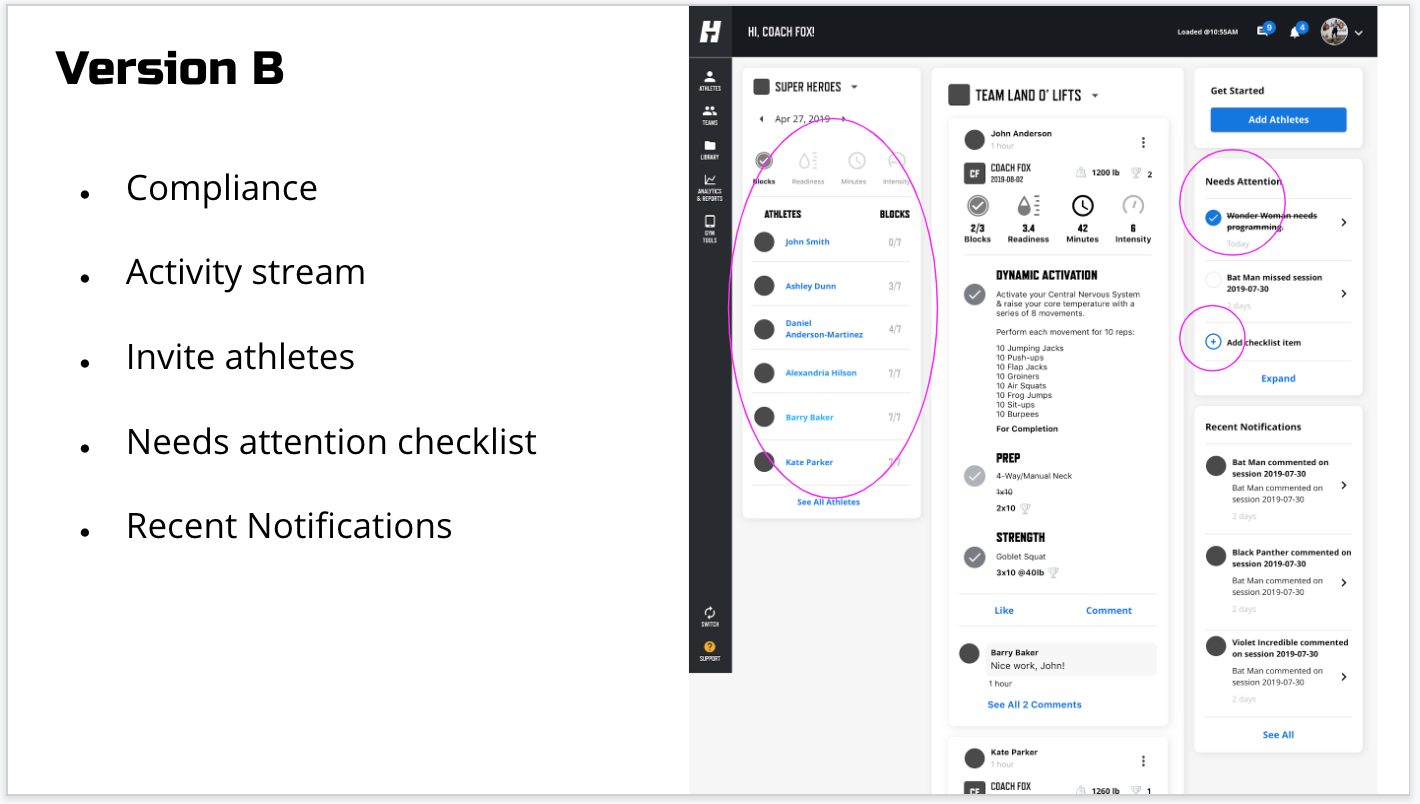Open athlete Kate Parker in list
This screenshot has height=804, width=1420.
[x=809, y=462]
